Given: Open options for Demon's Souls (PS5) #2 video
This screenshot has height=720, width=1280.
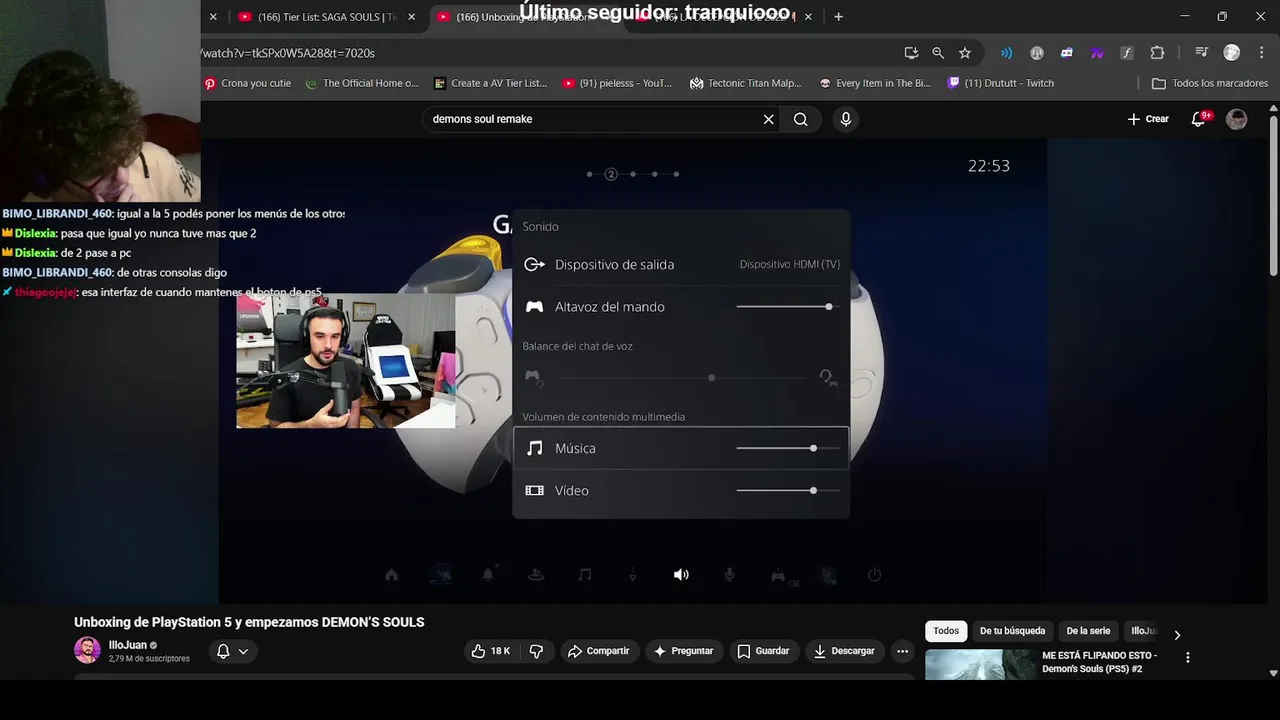Looking at the screenshot, I should click(x=1188, y=658).
